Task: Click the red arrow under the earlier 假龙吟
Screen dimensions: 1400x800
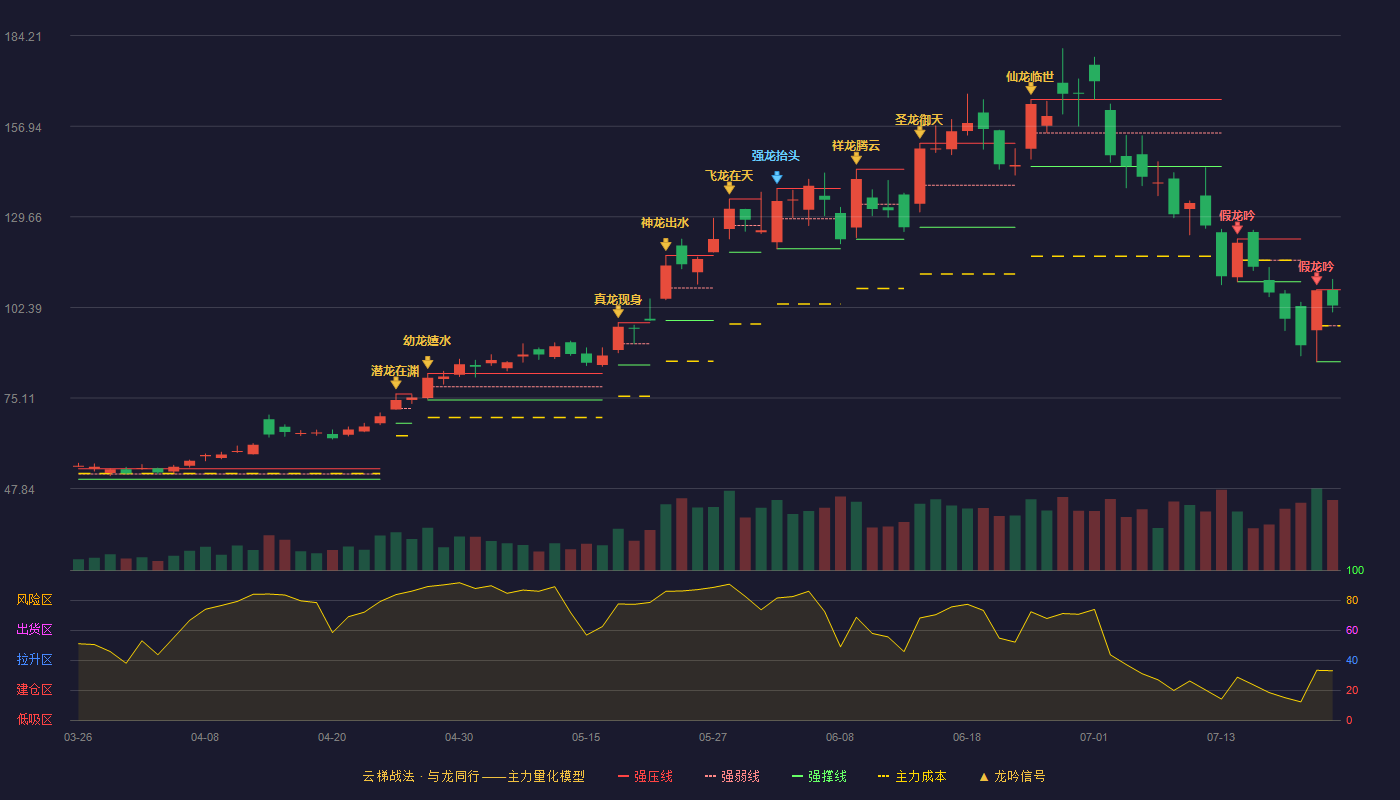Action: [1237, 228]
